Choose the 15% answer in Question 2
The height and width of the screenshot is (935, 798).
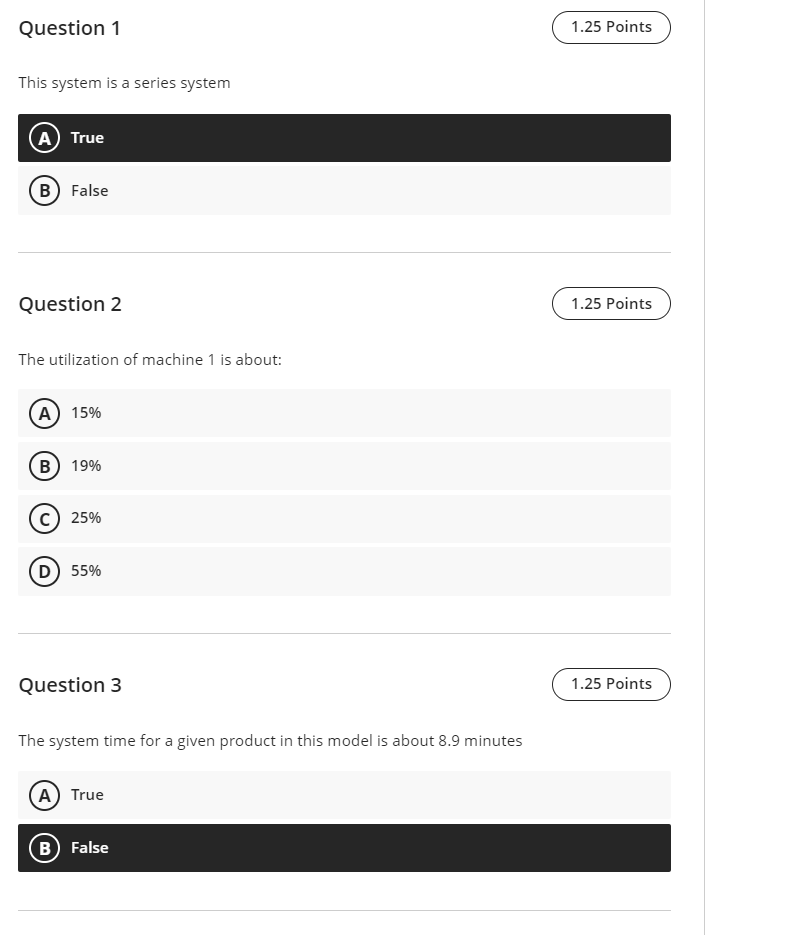pos(344,412)
